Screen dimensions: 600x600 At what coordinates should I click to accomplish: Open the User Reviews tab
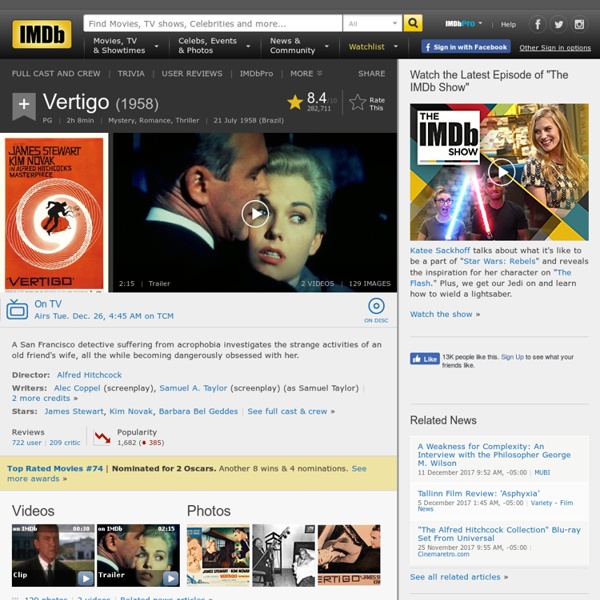pos(192,73)
